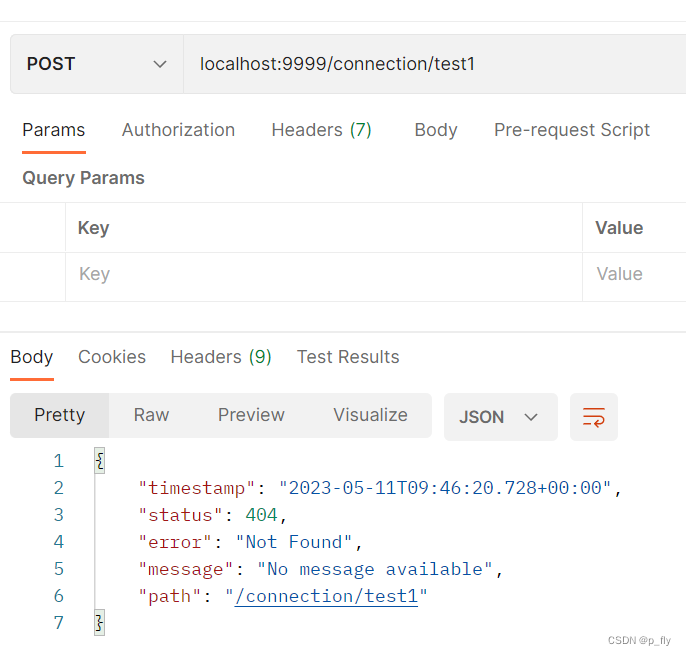Select the Pretty response view
This screenshot has width=686, height=655.
[60, 415]
